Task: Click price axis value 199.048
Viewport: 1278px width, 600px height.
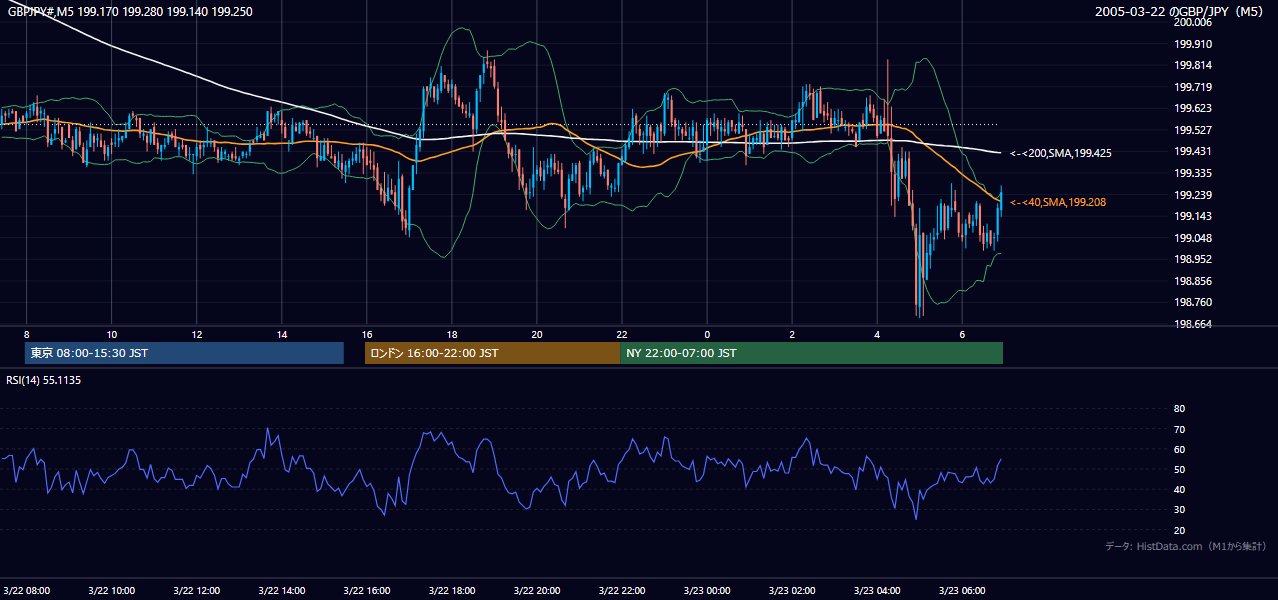Action: pos(1193,238)
